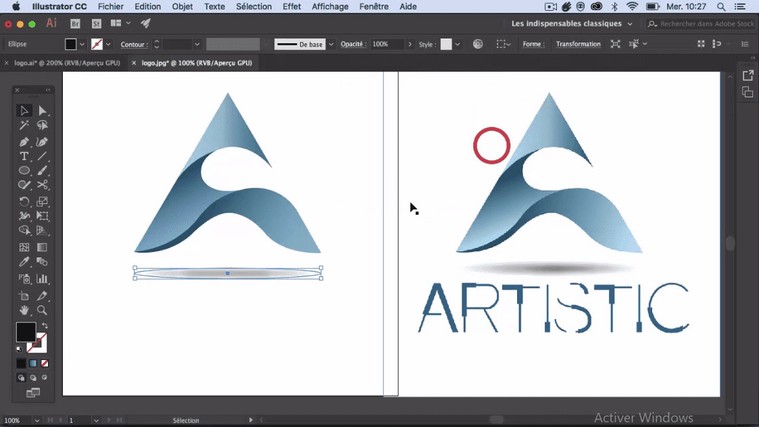Image resolution: width=759 pixels, height=427 pixels.
Task: Select the Hand tool
Action: point(24,310)
